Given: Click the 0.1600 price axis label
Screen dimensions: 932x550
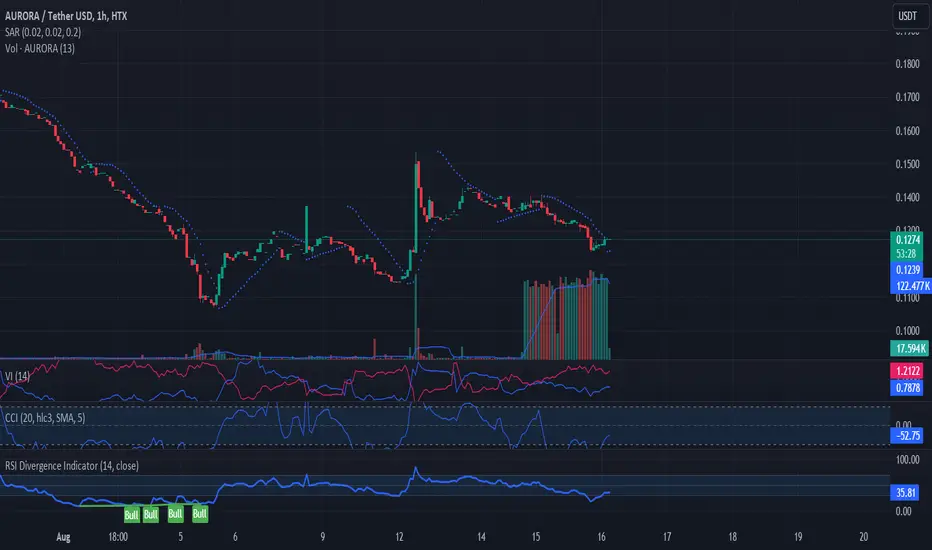Looking at the screenshot, I should pos(908,131).
